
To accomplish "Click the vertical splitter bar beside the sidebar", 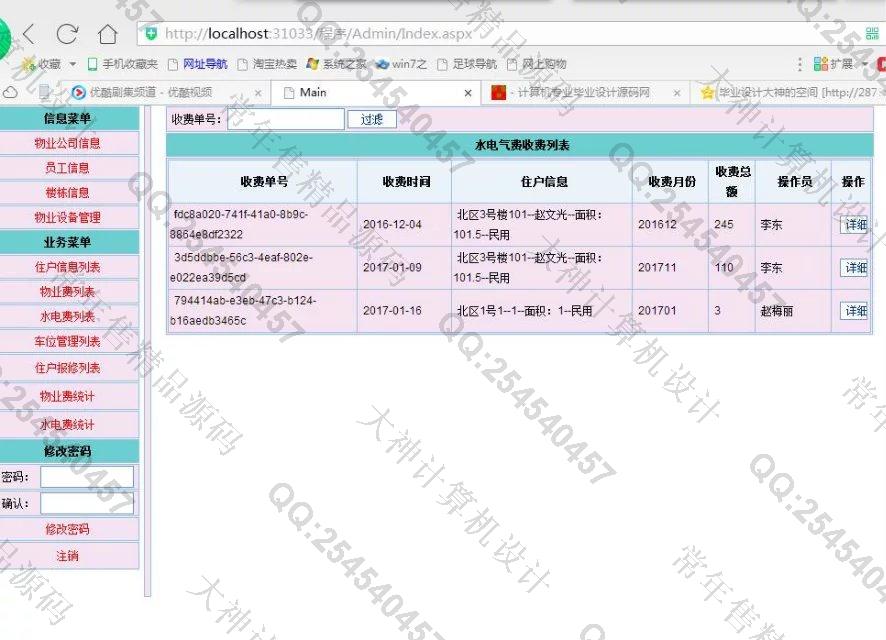I will click(148, 350).
